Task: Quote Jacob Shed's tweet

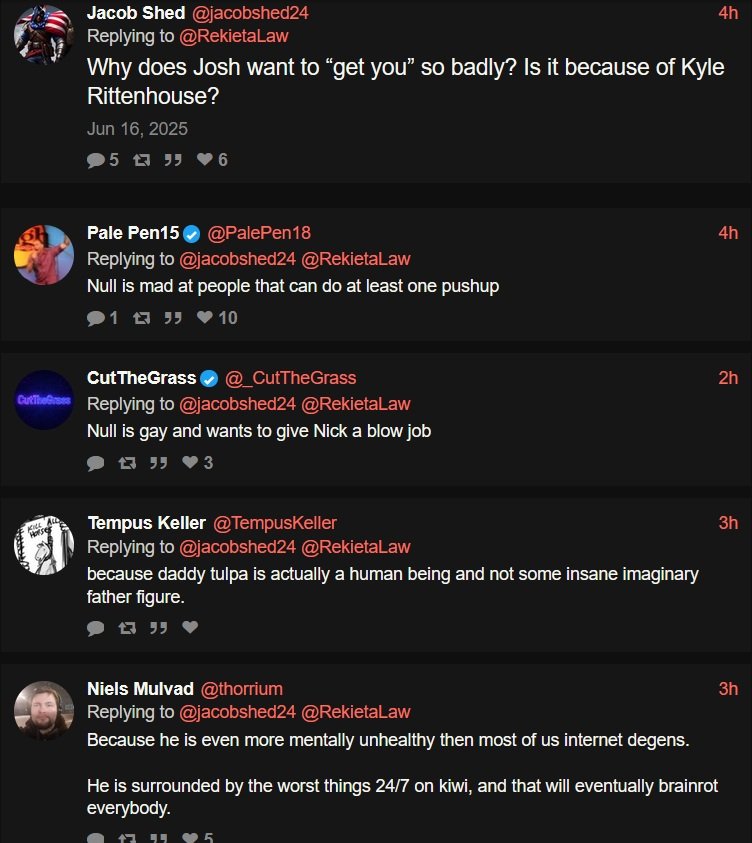Action: click(x=172, y=160)
